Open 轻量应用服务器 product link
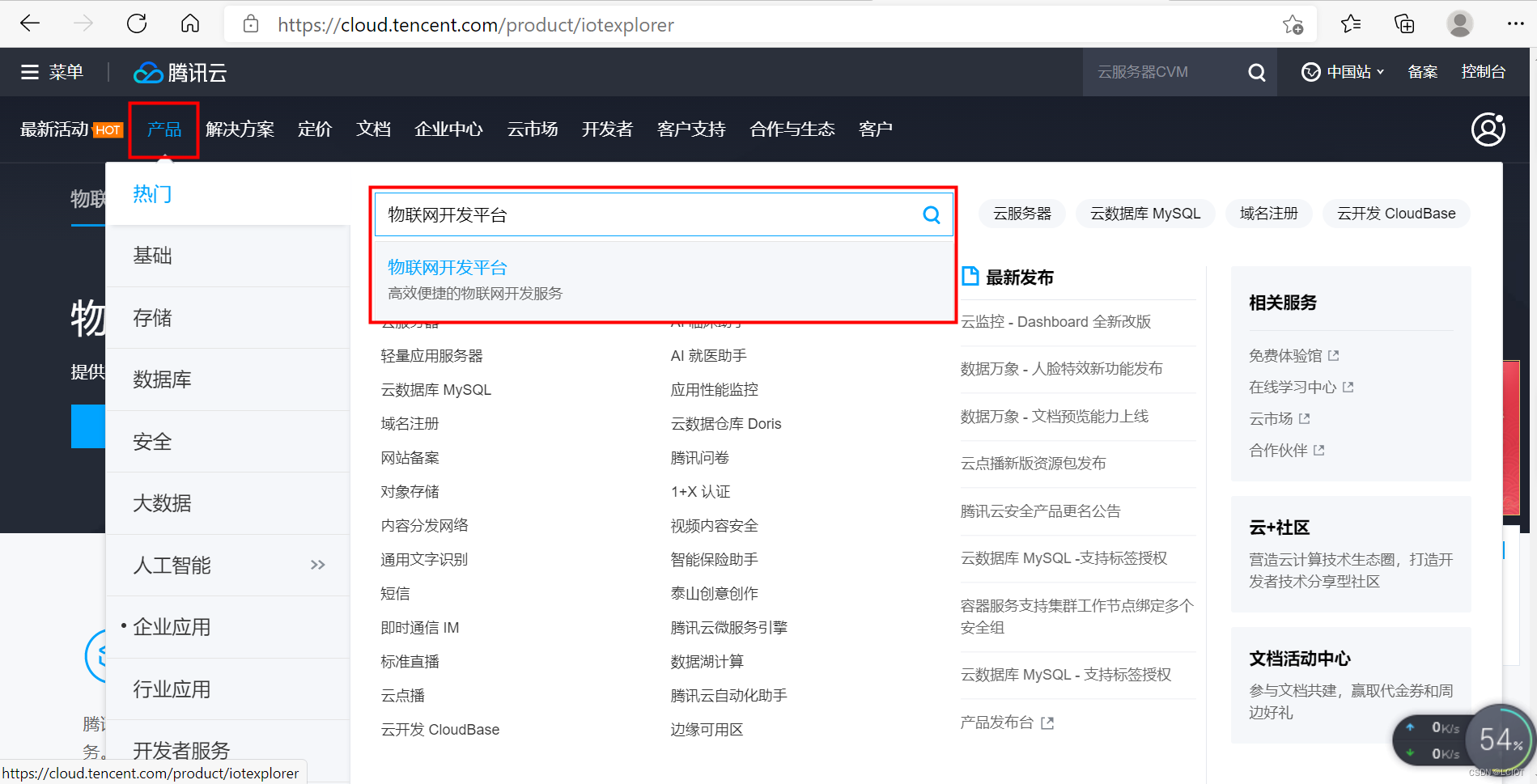1537x784 pixels. click(431, 356)
